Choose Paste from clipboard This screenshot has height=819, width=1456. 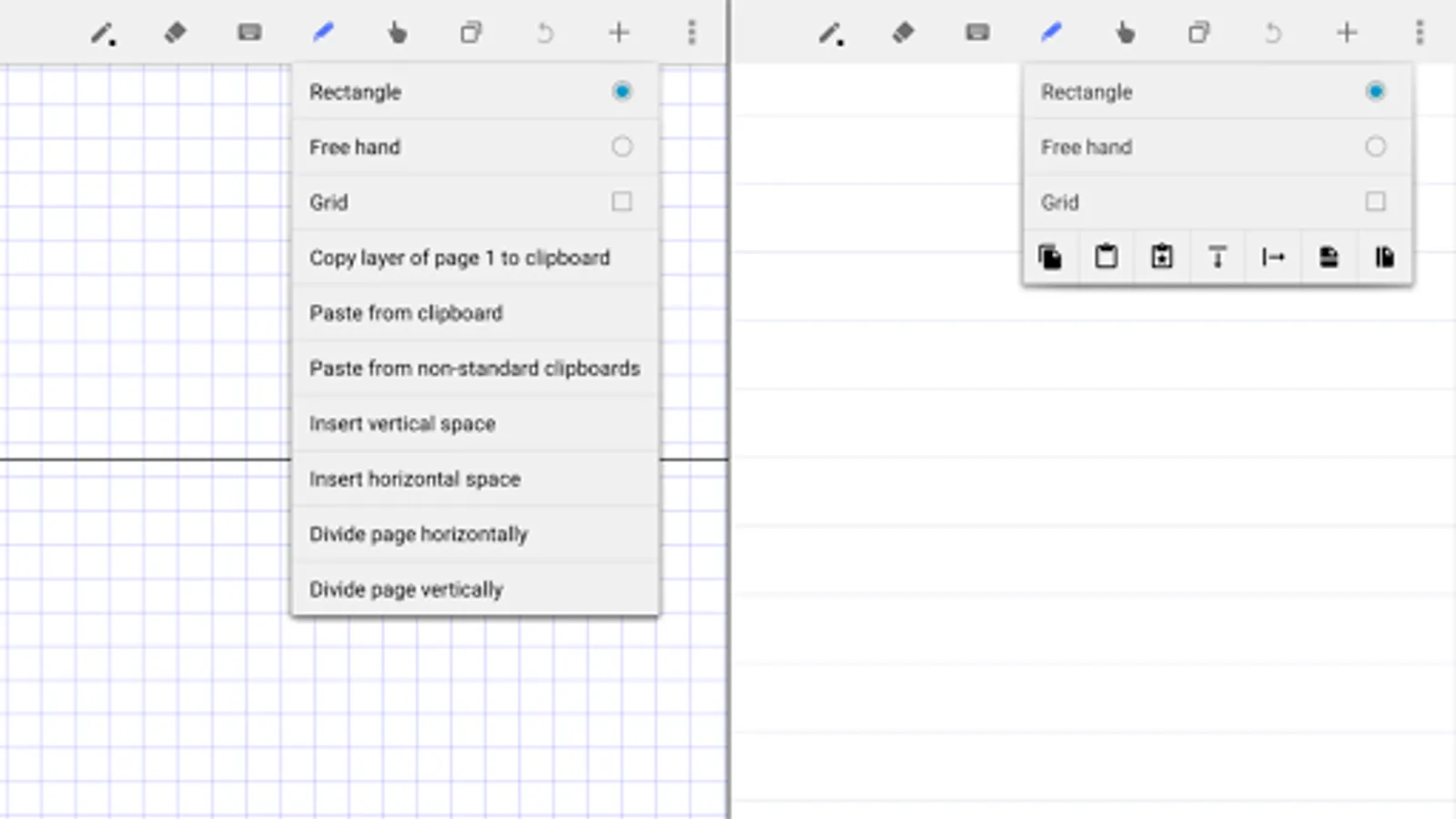475,313
